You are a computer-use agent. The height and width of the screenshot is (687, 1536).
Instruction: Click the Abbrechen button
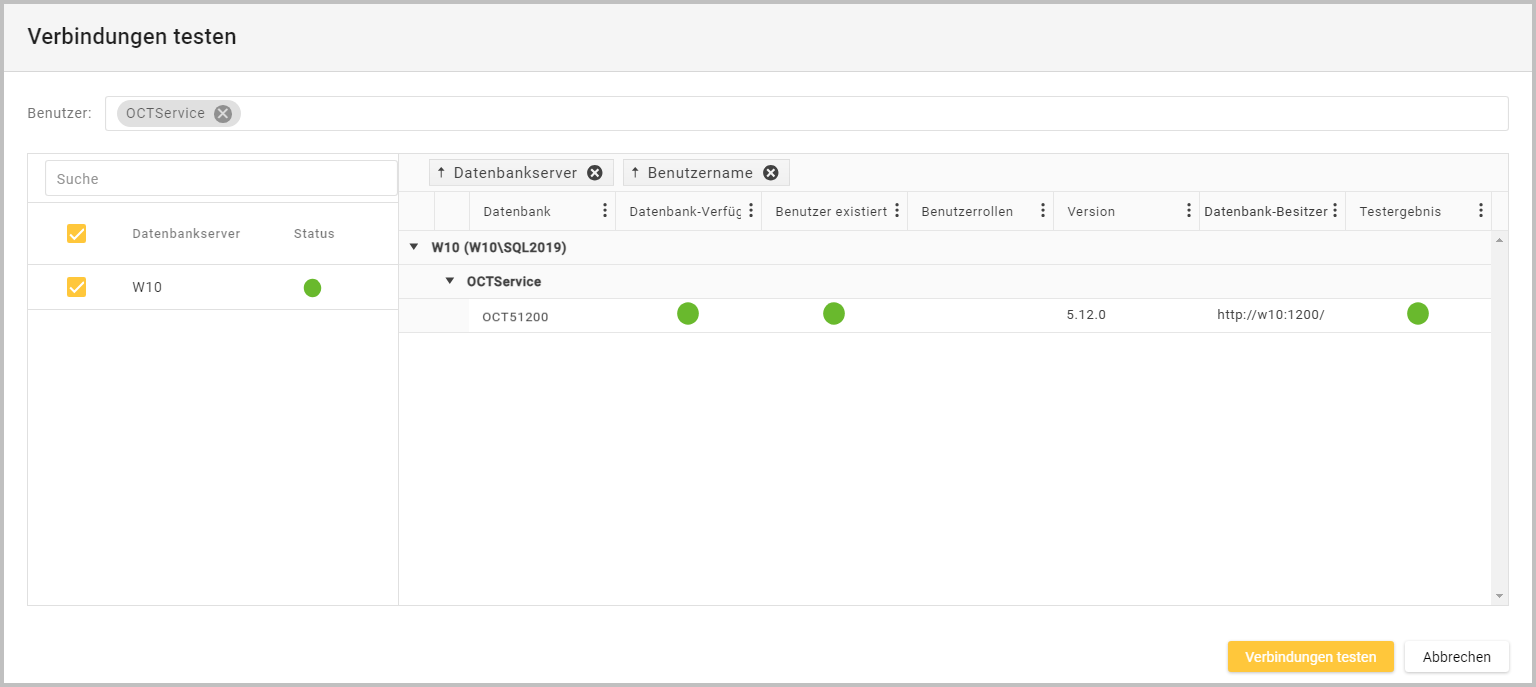click(1456, 657)
